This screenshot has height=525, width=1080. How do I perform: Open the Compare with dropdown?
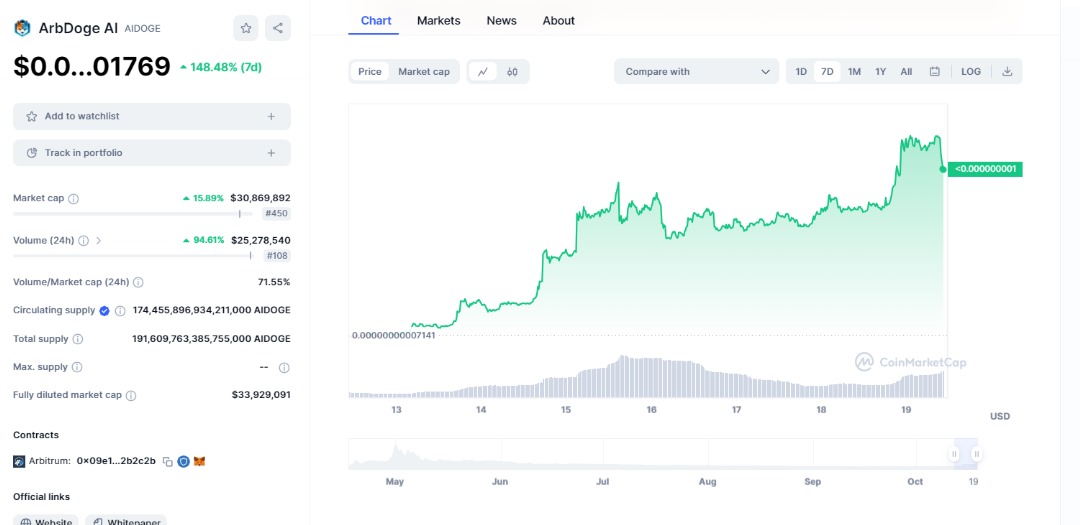(696, 72)
